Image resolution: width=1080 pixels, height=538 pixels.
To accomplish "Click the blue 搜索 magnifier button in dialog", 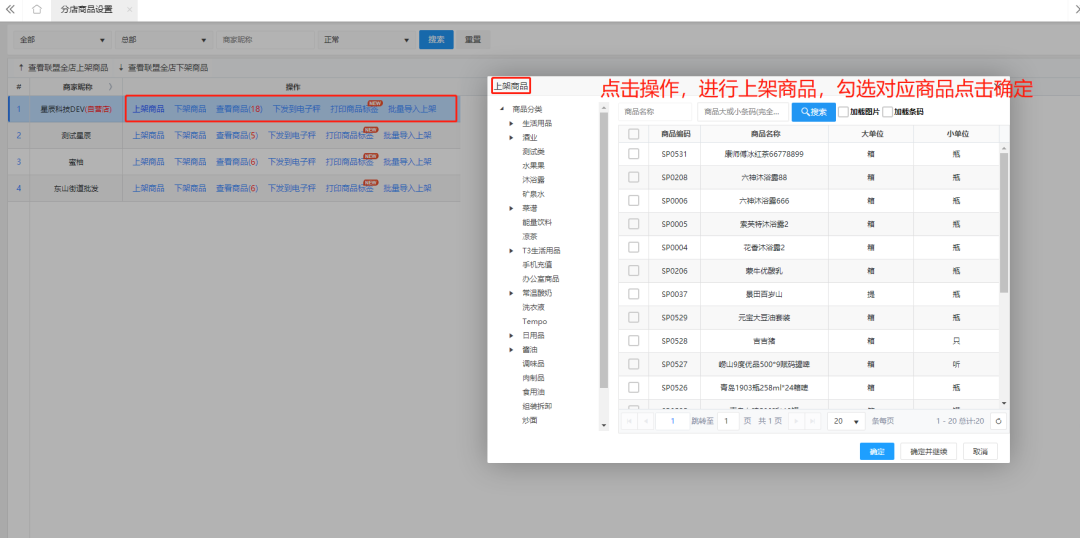I will [812, 112].
